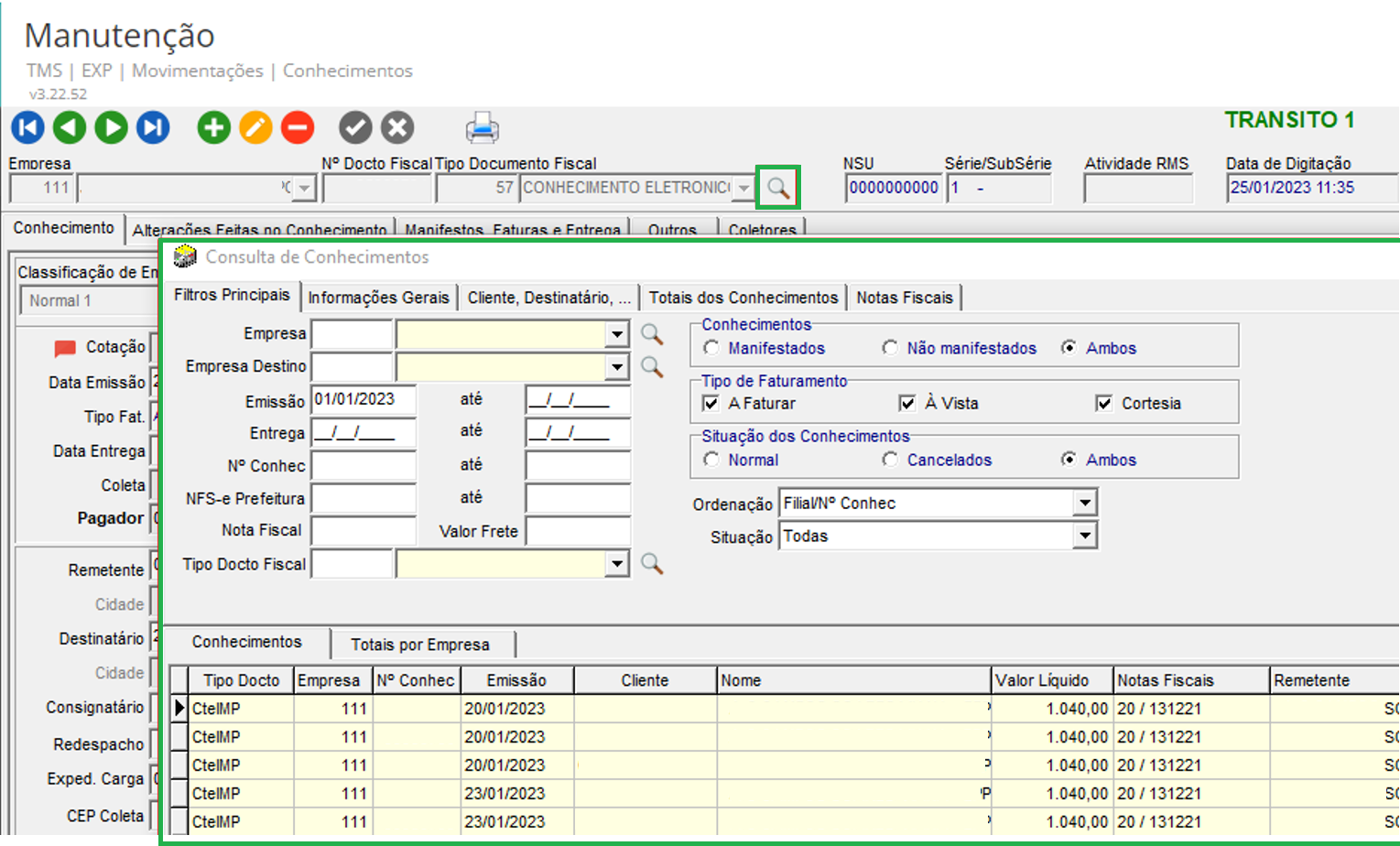The height and width of the screenshot is (846, 1400).
Task: Expand the Ordenação dropdown
Action: click(1085, 503)
